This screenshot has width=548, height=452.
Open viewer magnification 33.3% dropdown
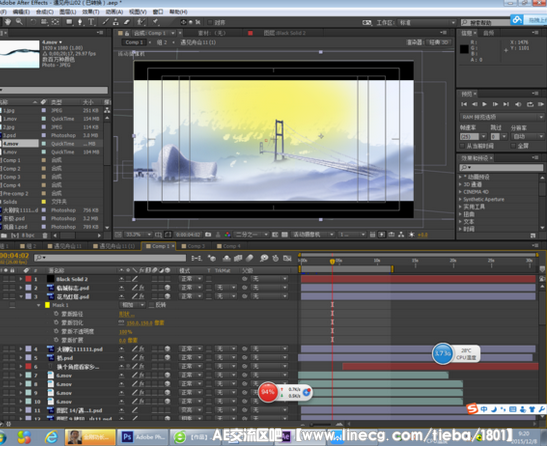pos(138,235)
